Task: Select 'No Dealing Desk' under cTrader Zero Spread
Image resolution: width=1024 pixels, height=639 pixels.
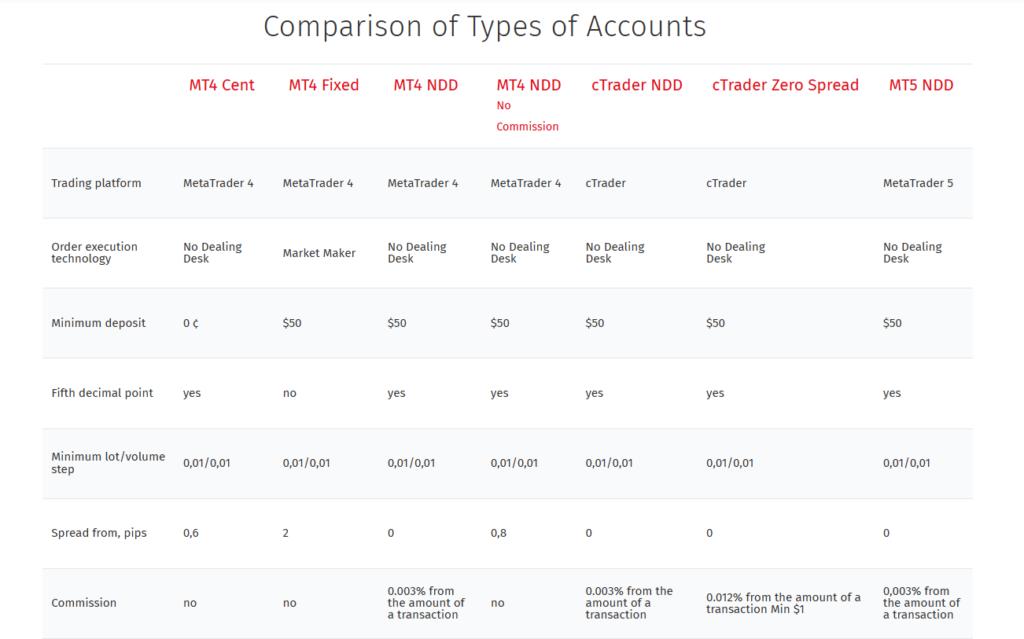Action: [x=735, y=253]
